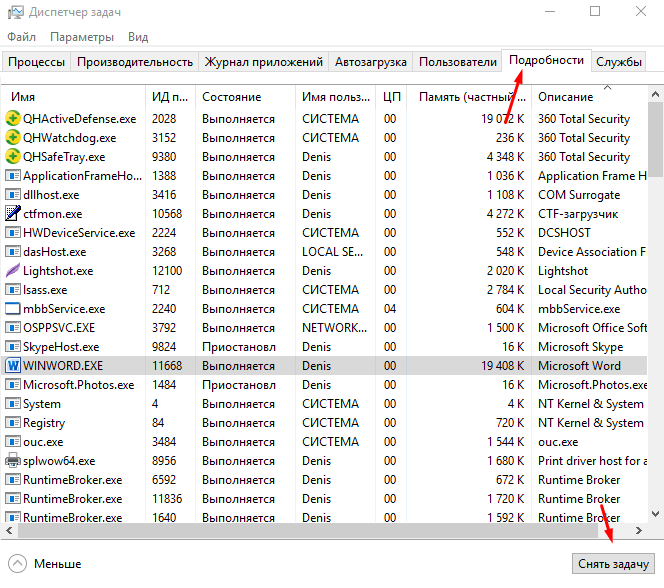Click the horizontal scroll right arrow
This screenshot has width=664, height=588.
point(639,530)
